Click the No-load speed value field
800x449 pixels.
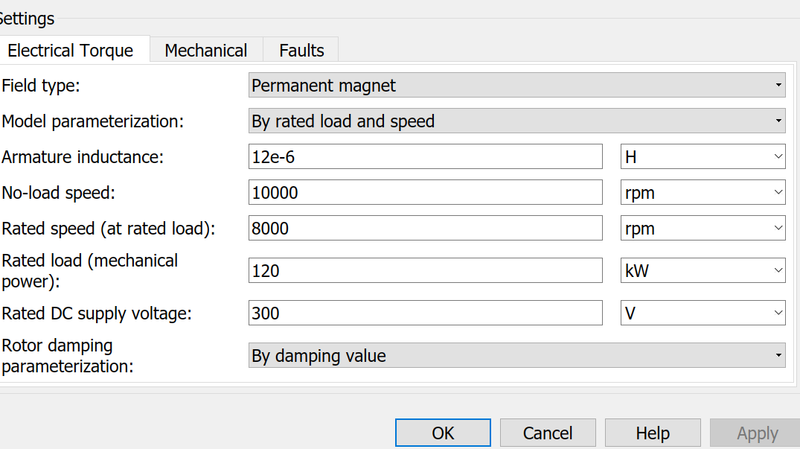[425, 192]
